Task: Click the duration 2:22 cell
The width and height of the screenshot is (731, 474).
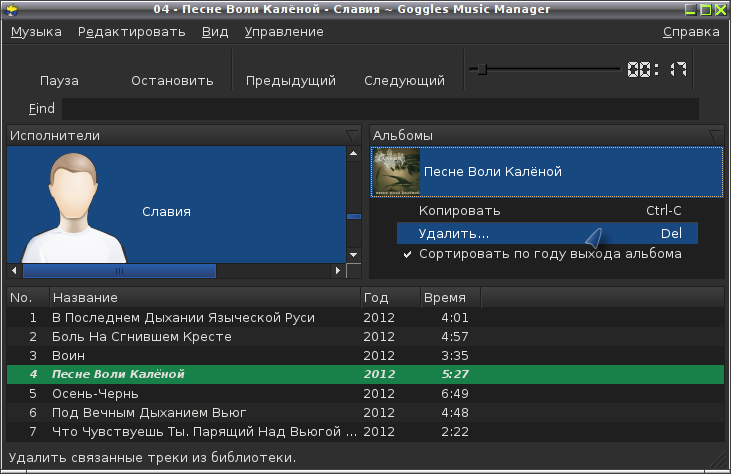Action: tap(455, 432)
